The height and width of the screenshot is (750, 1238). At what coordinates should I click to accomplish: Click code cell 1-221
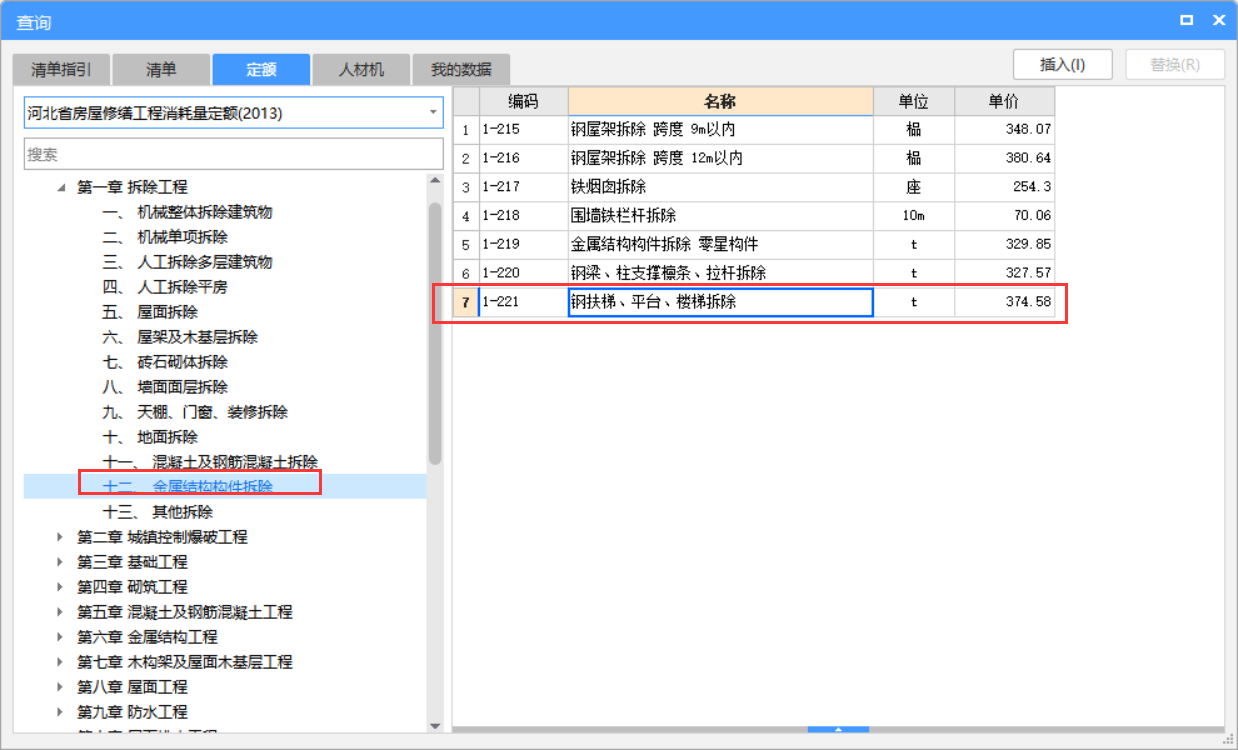[x=523, y=302]
